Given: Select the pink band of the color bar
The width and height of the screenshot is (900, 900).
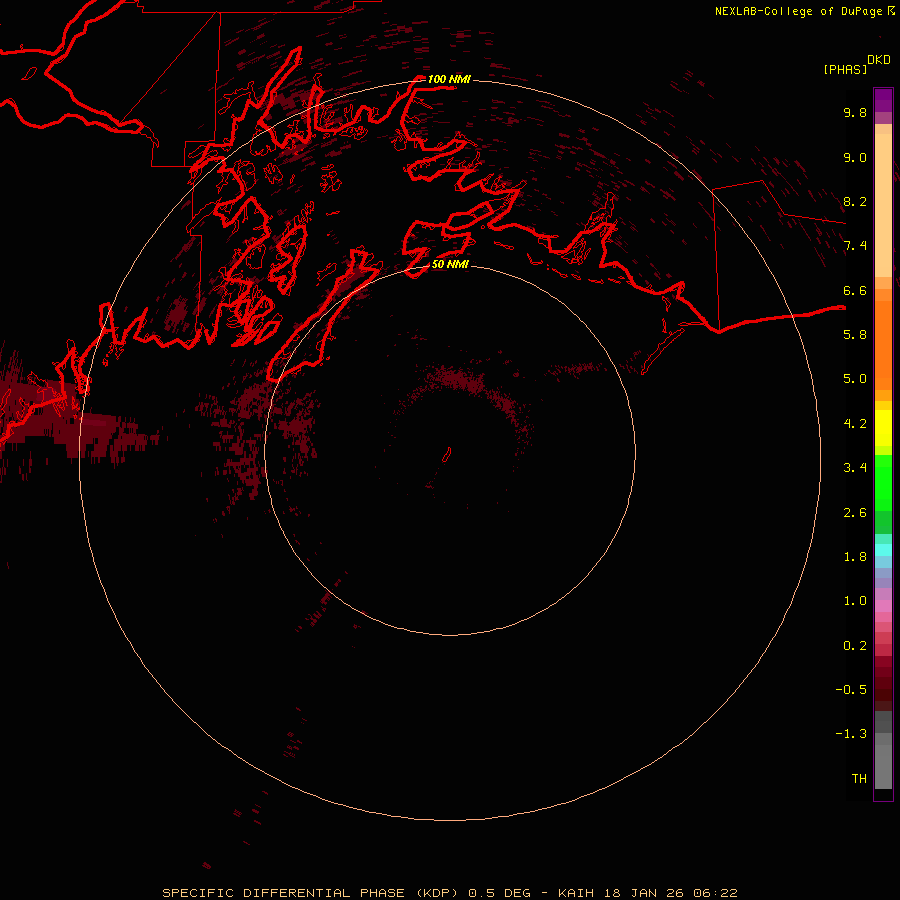Looking at the screenshot, I should click(x=883, y=606).
